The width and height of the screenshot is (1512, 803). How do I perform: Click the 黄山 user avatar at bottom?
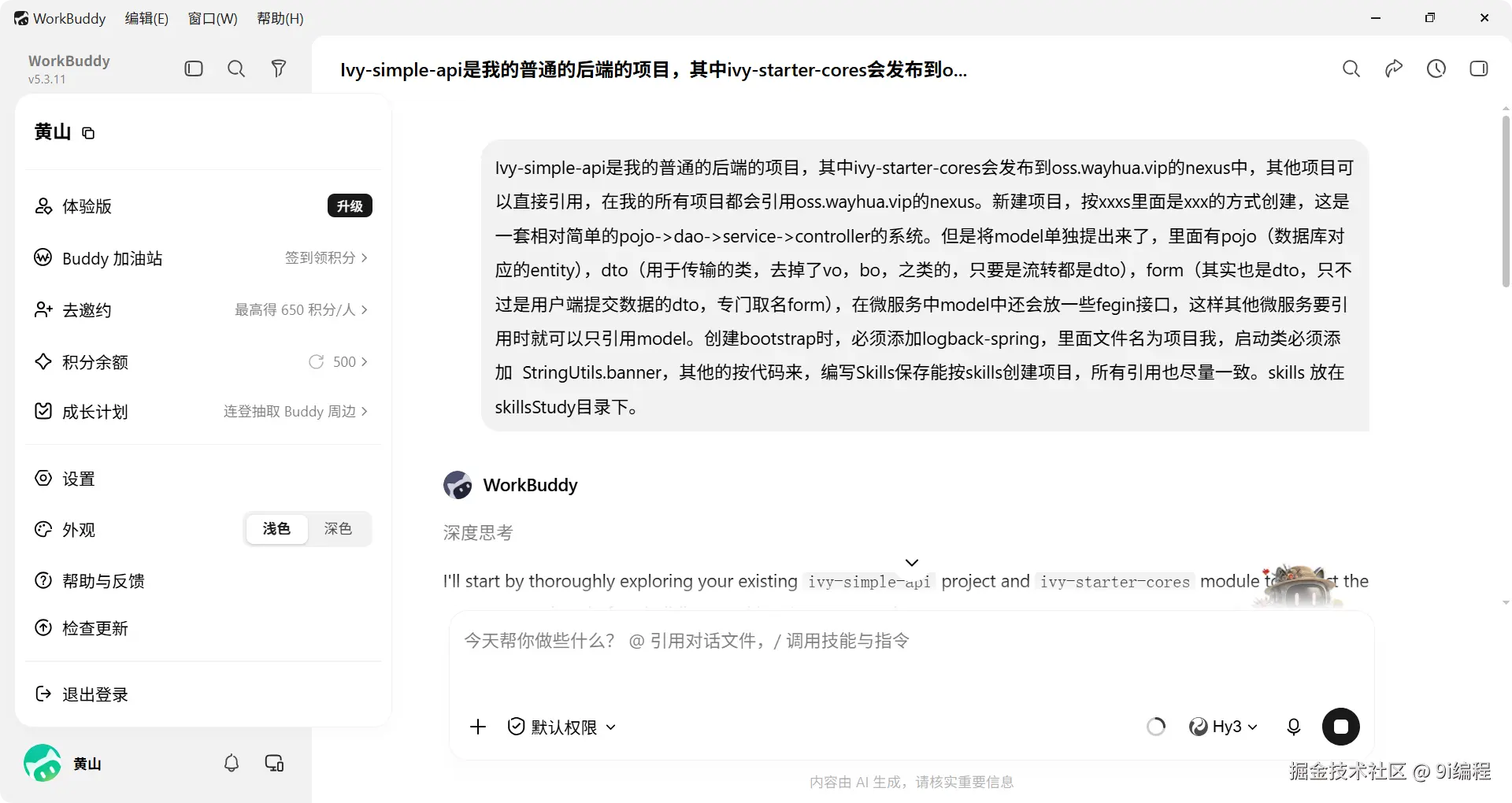pos(43,763)
